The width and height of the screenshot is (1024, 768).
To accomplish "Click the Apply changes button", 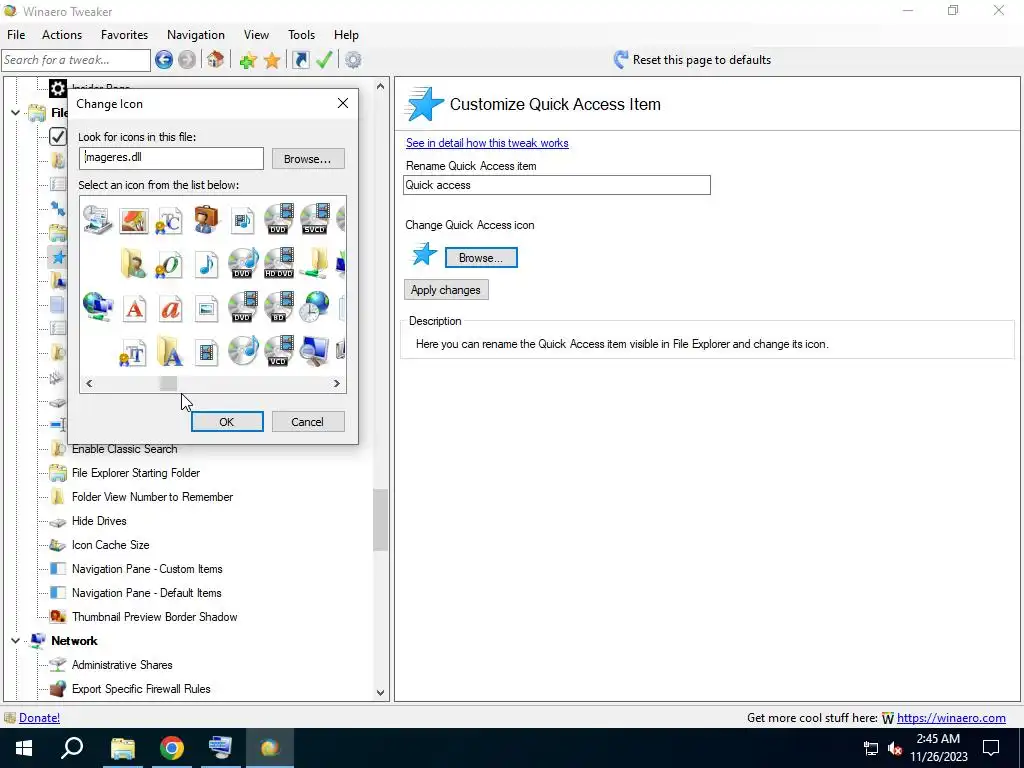I will click(x=445, y=290).
